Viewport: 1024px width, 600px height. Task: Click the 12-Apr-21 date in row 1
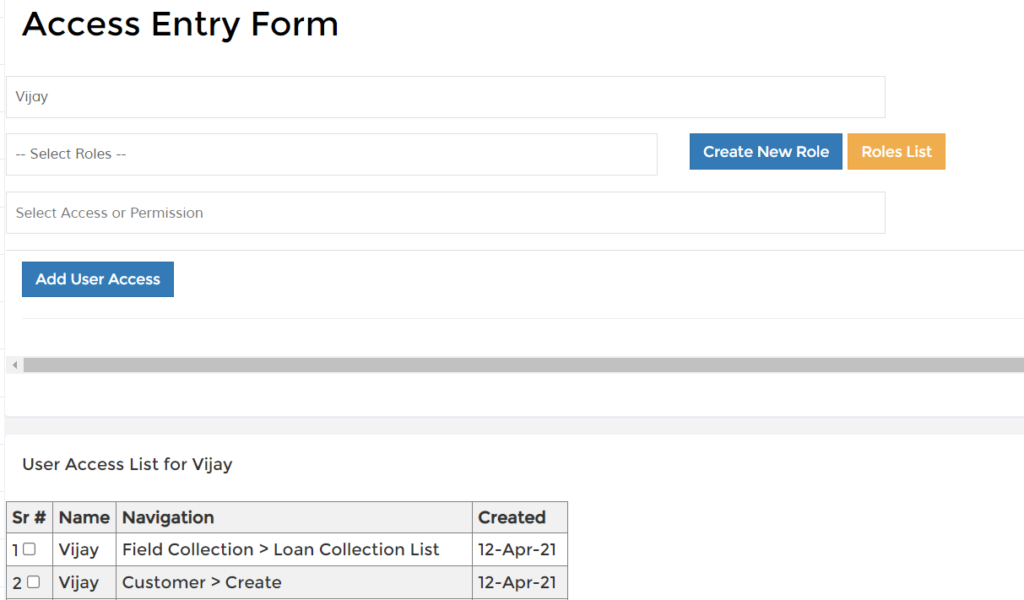517,549
